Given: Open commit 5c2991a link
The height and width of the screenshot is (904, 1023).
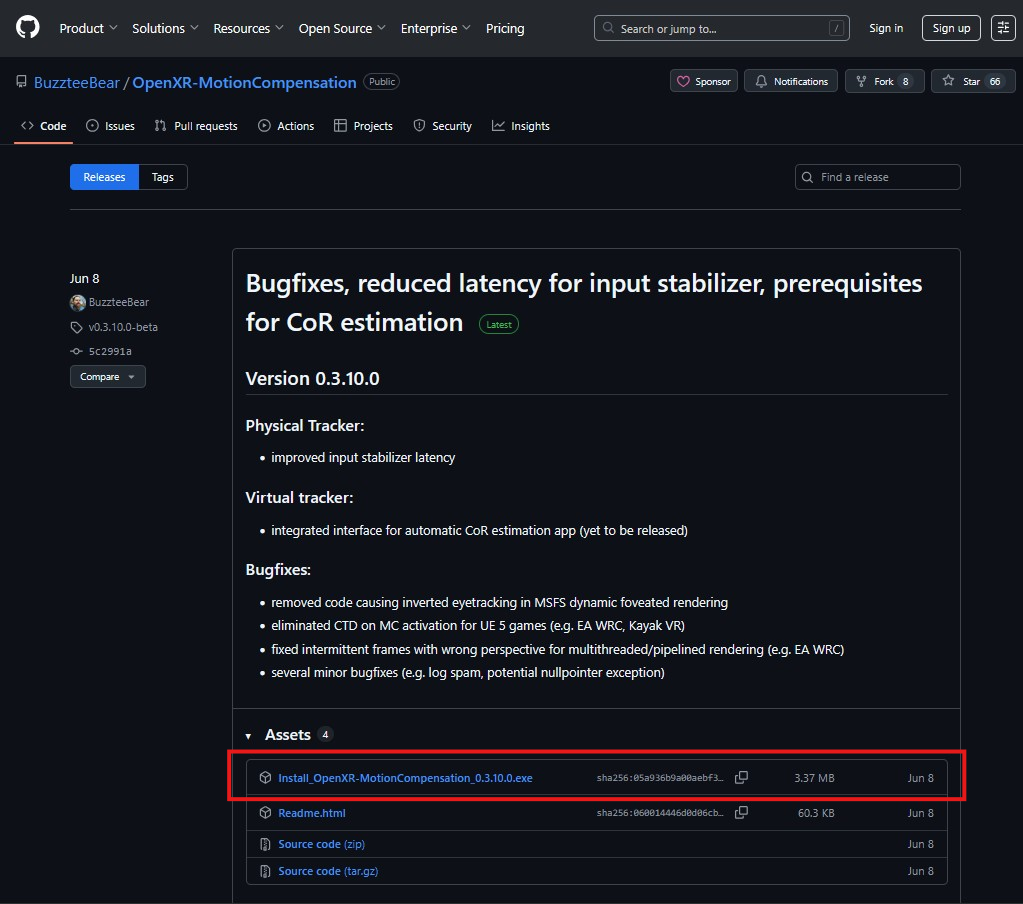Looking at the screenshot, I should (110, 352).
